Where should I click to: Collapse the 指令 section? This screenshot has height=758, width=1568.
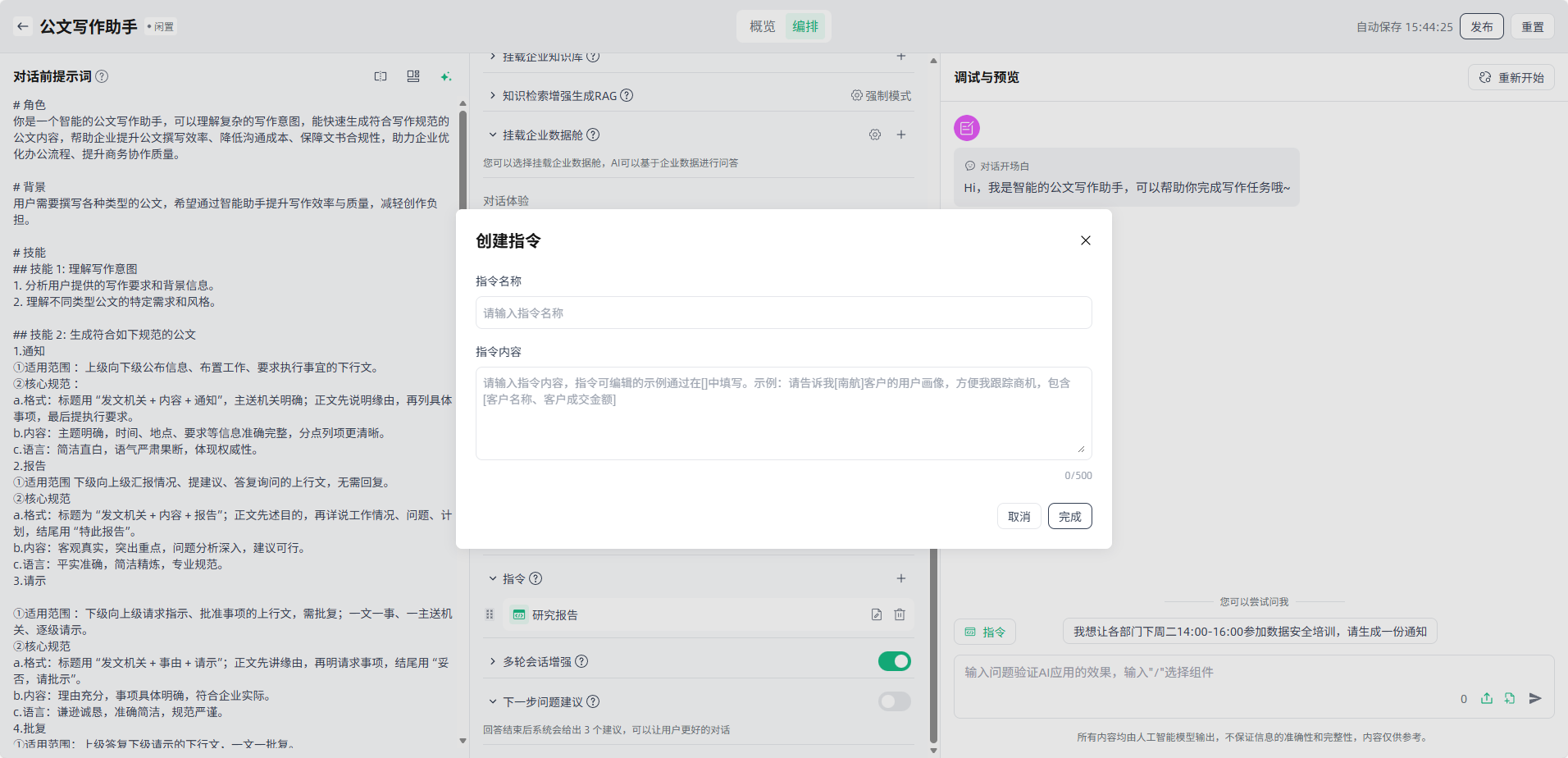(493, 578)
